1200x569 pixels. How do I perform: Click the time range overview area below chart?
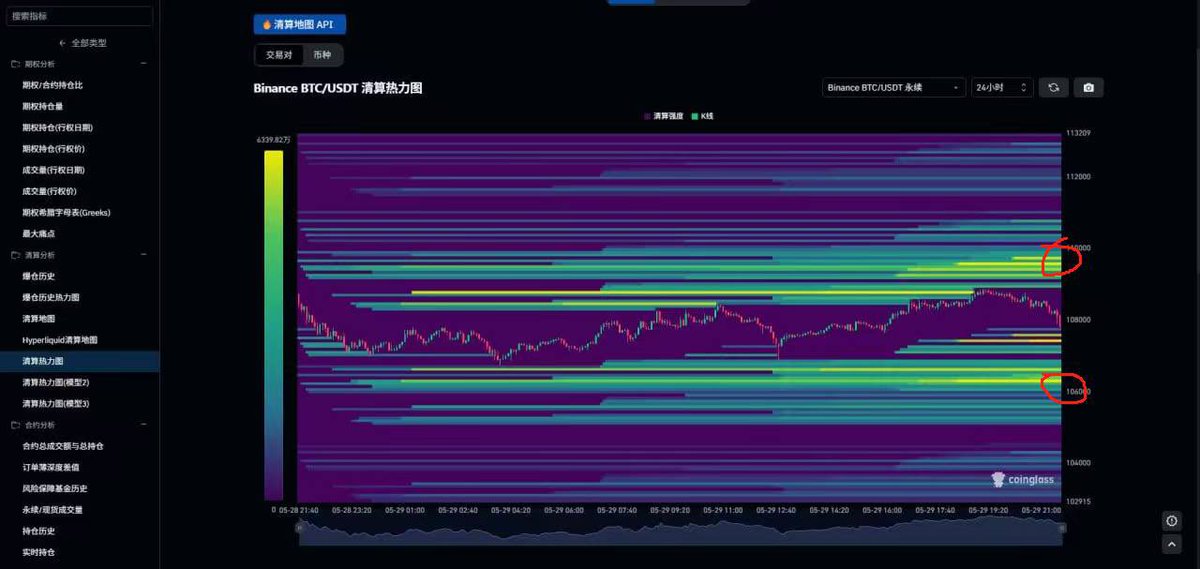tap(681, 532)
